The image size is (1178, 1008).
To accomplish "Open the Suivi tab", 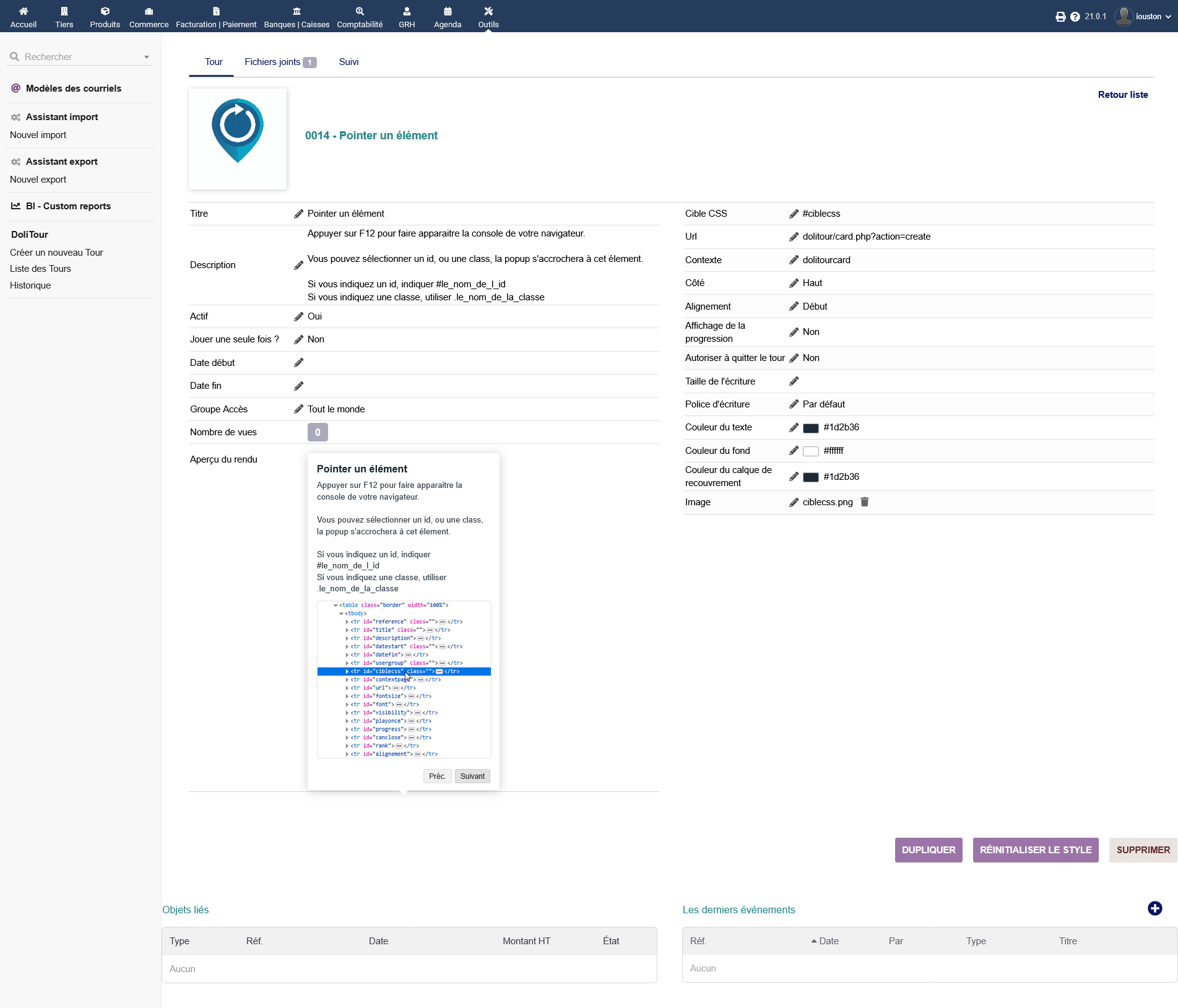I will click(349, 62).
